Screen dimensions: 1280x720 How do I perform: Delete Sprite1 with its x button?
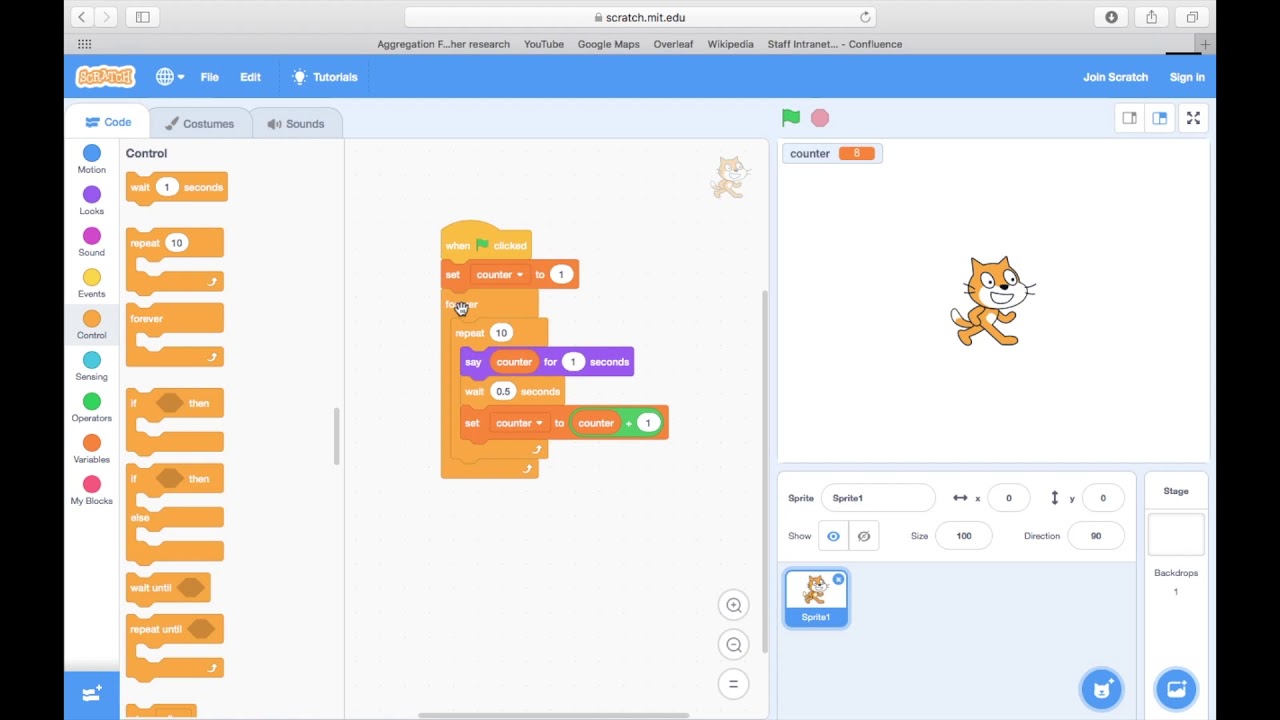point(838,579)
